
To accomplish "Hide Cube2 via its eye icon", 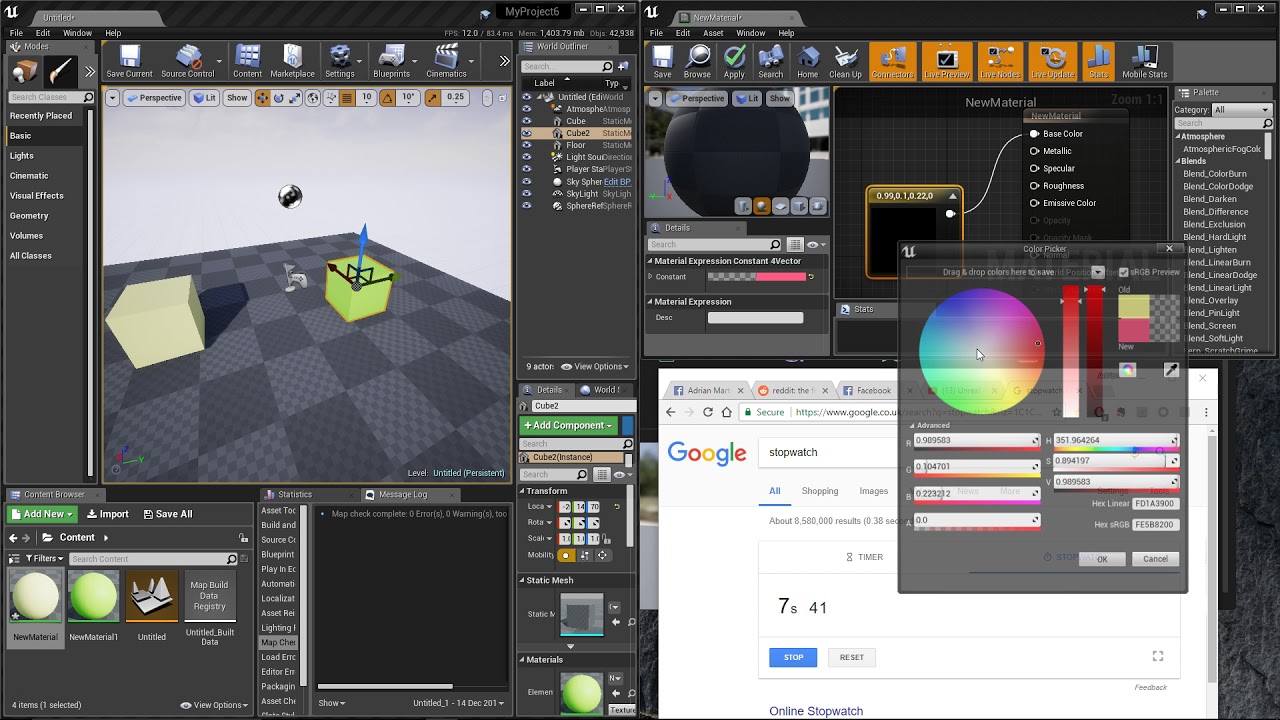I will pyautogui.click(x=527, y=133).
